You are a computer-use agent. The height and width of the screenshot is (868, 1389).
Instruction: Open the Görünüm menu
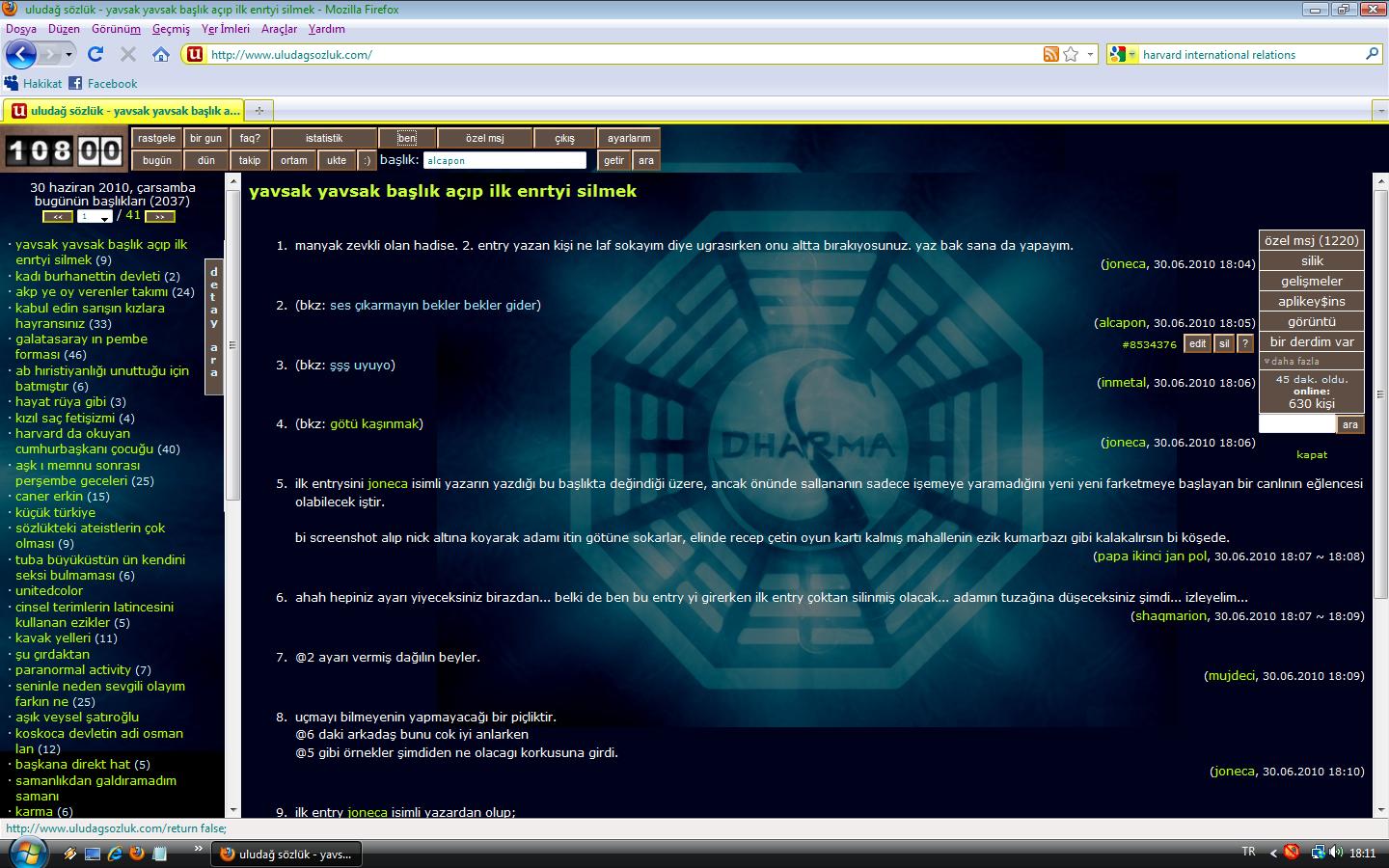tap(116, 29)
